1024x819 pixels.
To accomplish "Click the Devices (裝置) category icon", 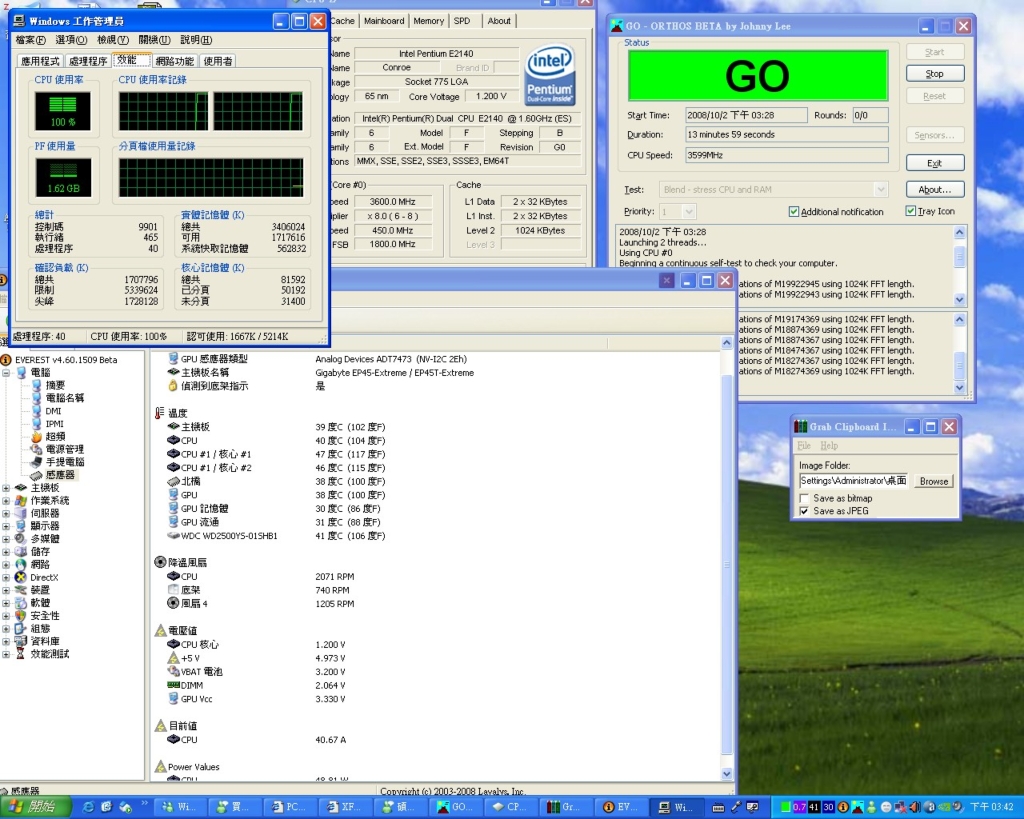I will click(21, 590).
